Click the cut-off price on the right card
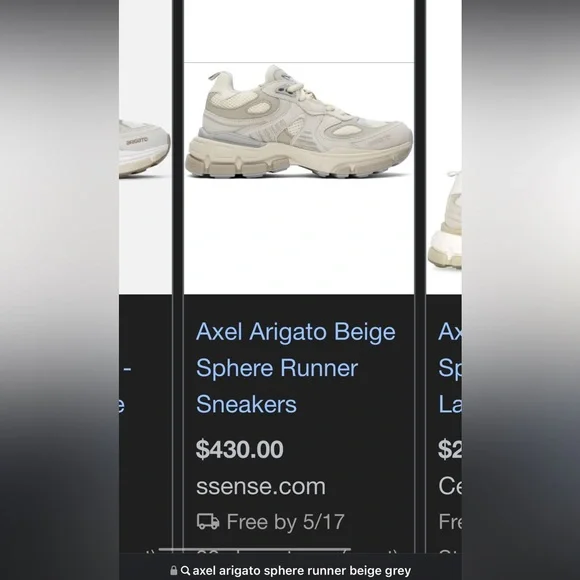The height and width of the screenshot is (580, 580). [x=450, y=449]
